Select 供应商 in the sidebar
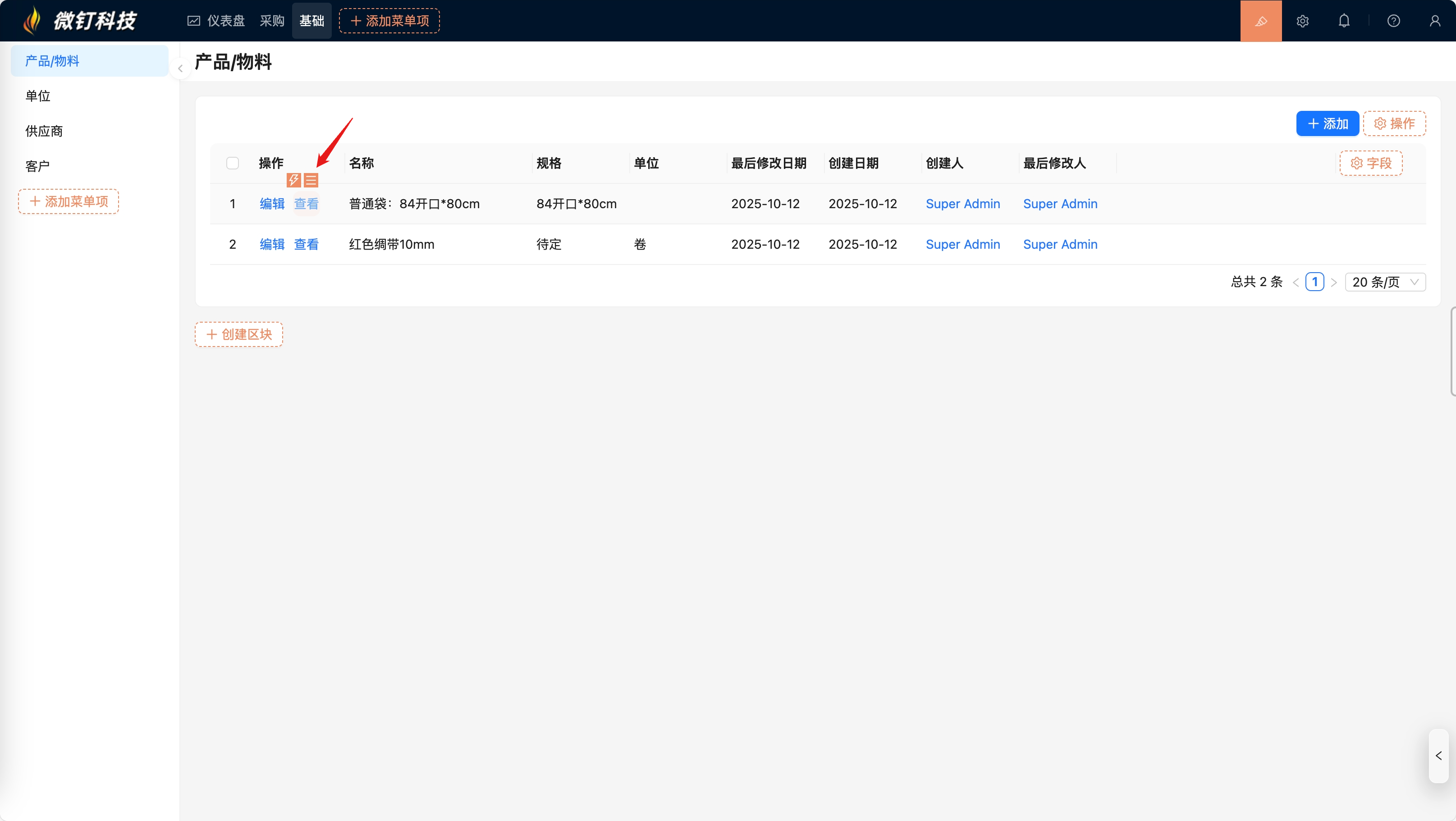The height and width of the screenshot is (821, 1456). pyautogui.click(x=44, y=131)
